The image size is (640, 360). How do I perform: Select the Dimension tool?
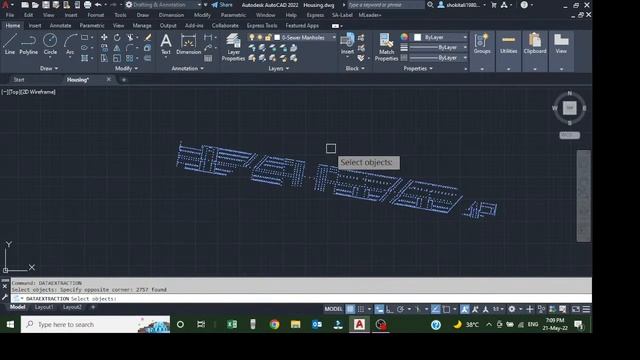click(x=189, y=44)
